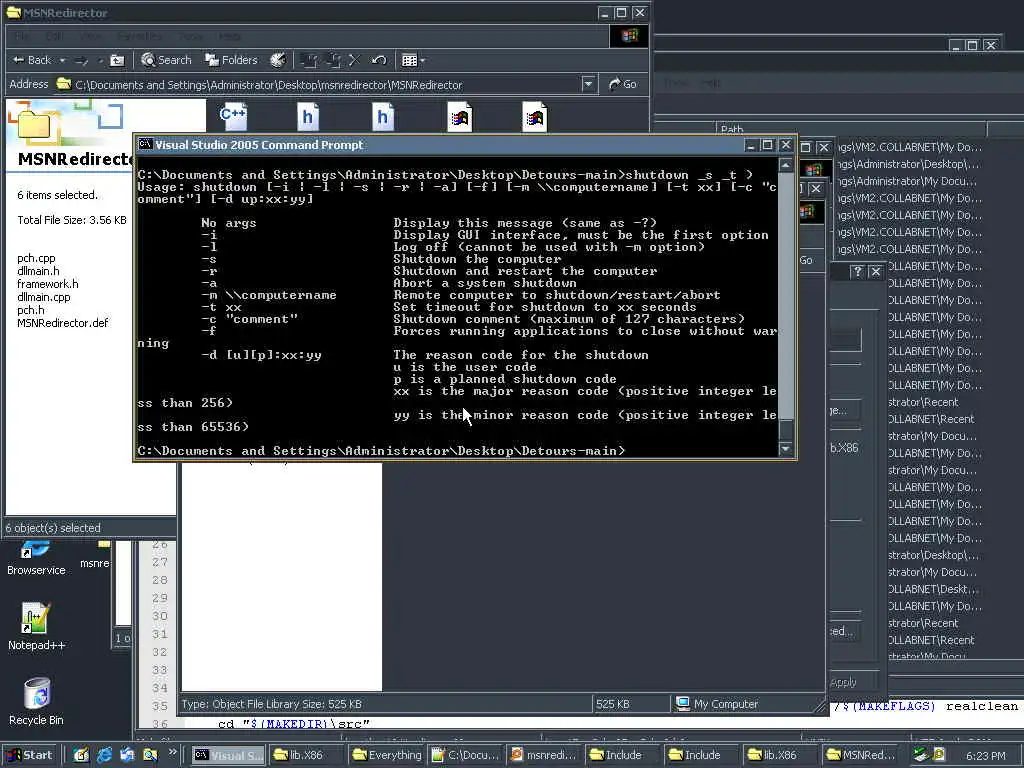The height and width of the screenshot is (768, 1024).
Task: Click framework.h in details pane
Action: click(x=48, y=284)
